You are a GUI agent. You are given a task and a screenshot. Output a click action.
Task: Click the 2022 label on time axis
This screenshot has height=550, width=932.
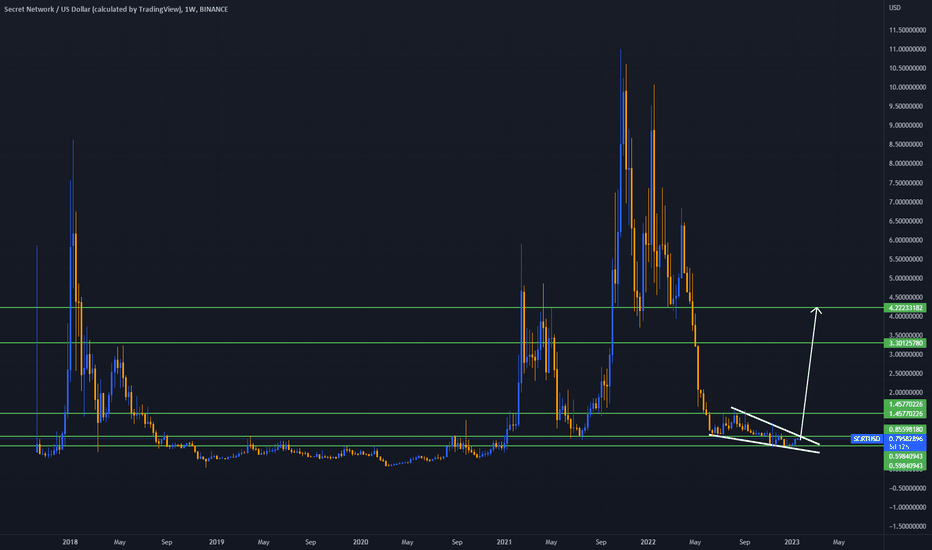click(648, 542)
